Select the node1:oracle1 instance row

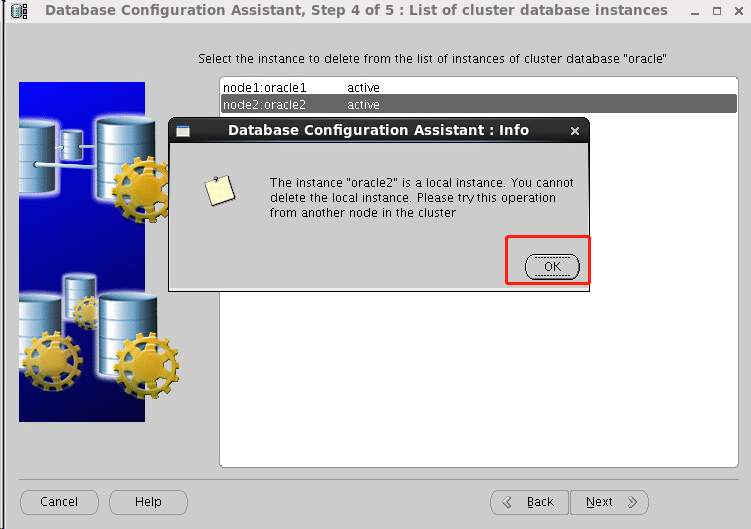point(478,88)
